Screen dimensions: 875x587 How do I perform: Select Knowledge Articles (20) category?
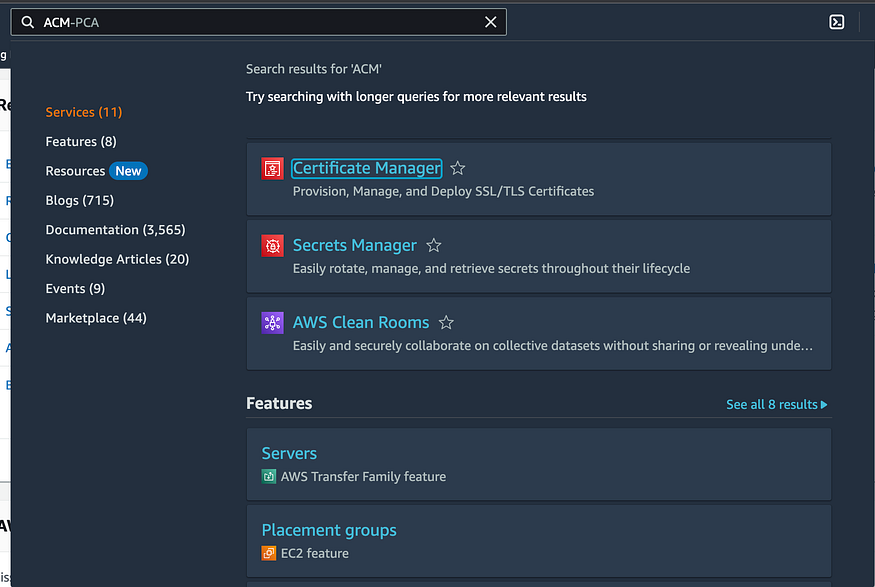117,259
